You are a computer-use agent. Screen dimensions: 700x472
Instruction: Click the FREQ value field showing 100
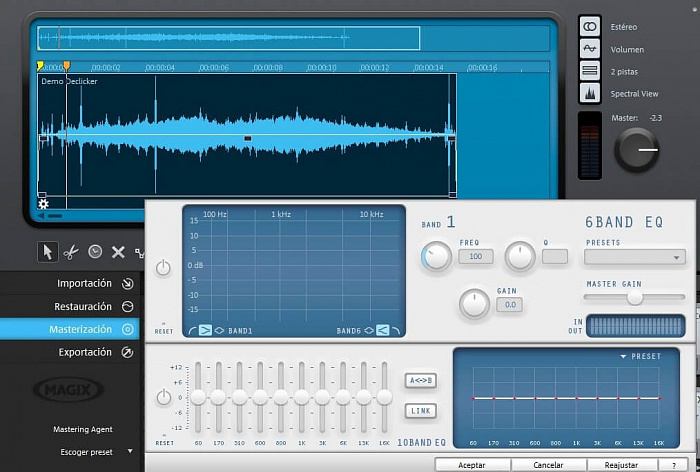(x=476, y=256)
